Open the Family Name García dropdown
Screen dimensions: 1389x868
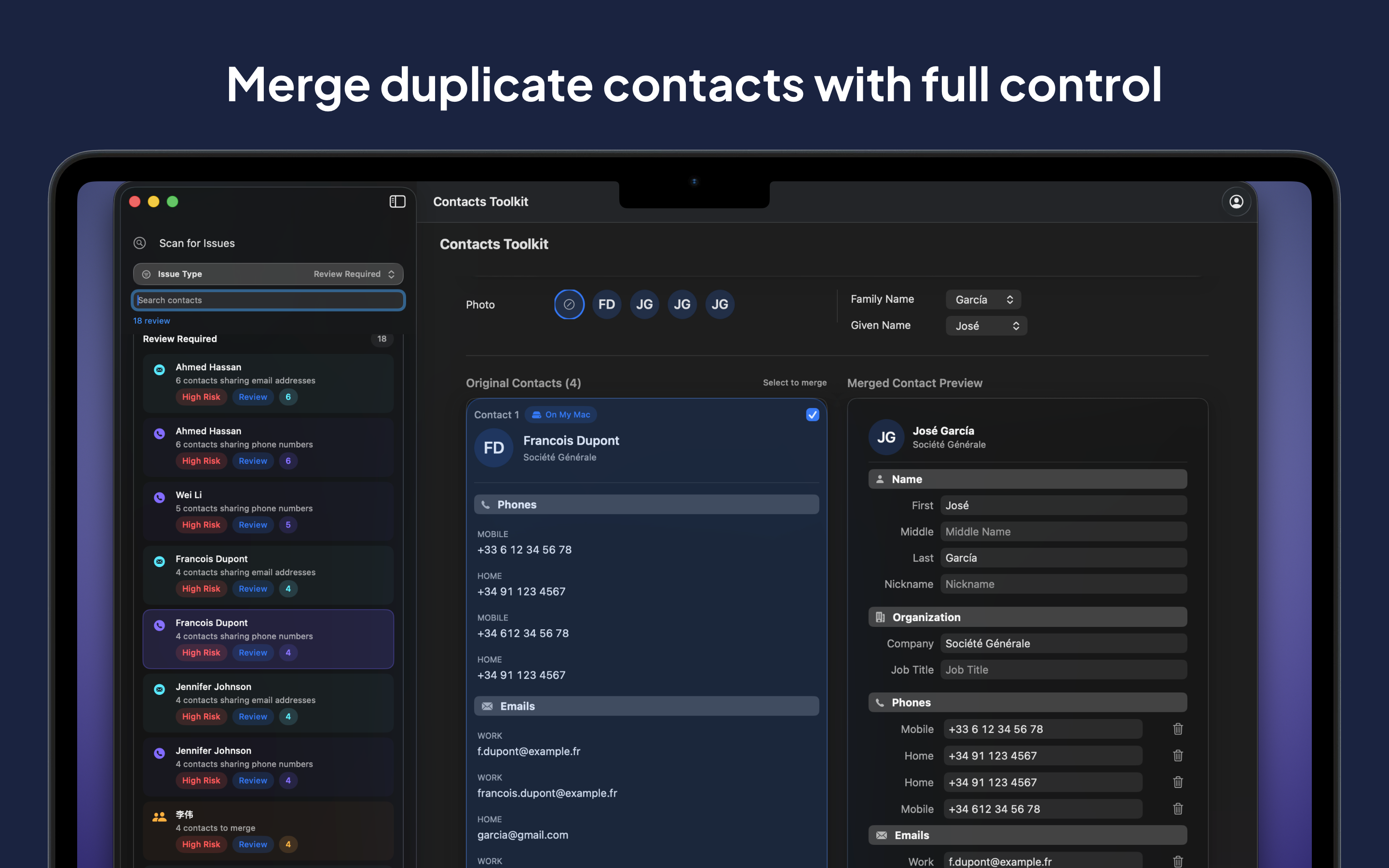982,299
